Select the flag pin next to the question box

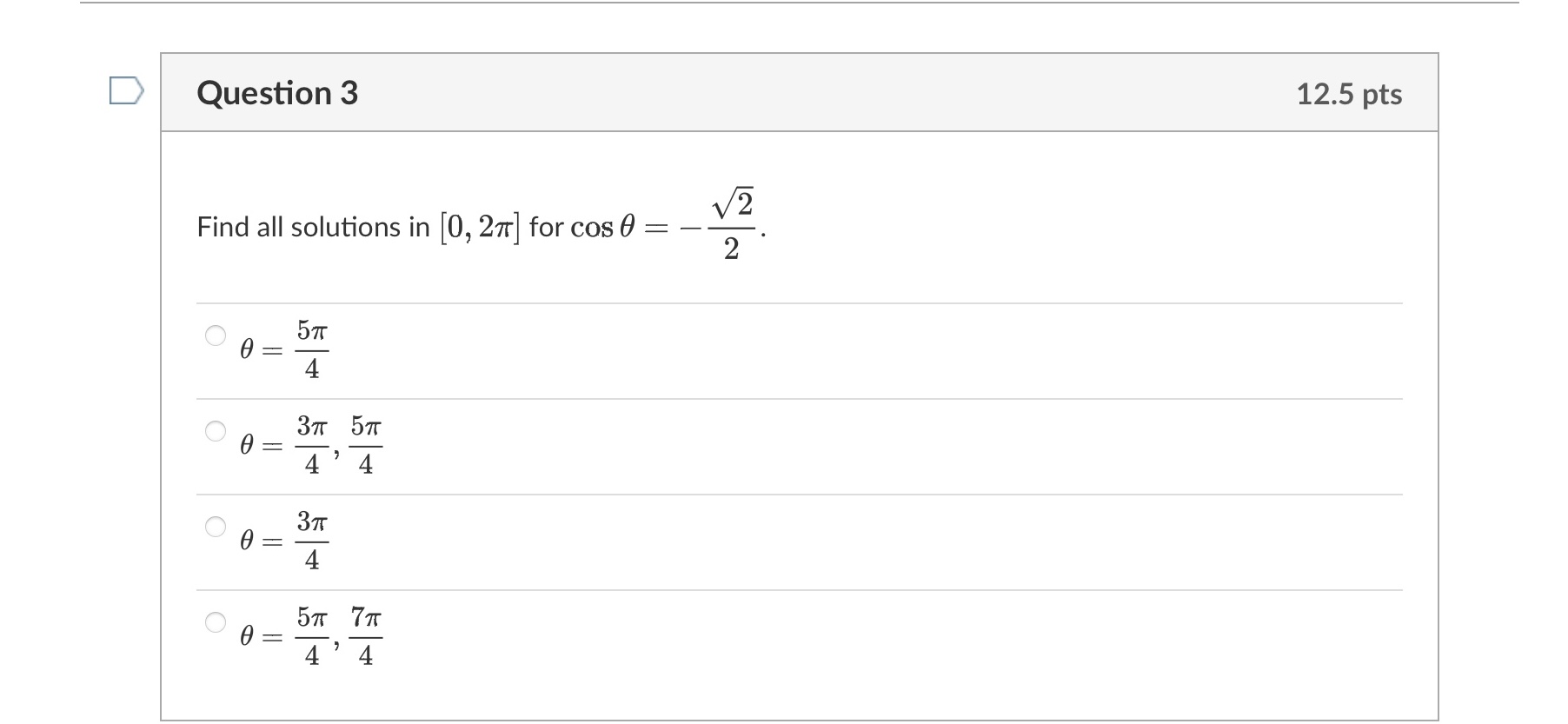(x=127, y=91)
